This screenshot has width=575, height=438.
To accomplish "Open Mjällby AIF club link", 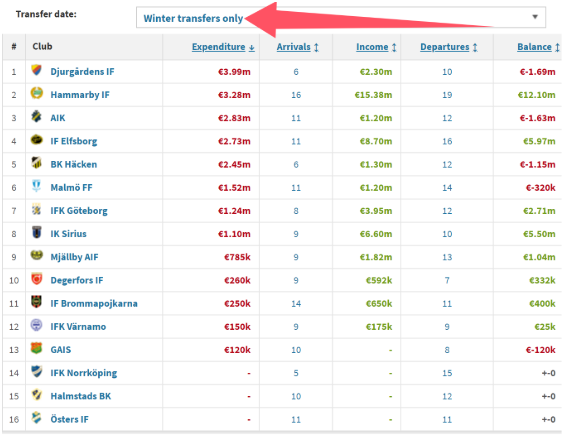I will click(74, 257).
